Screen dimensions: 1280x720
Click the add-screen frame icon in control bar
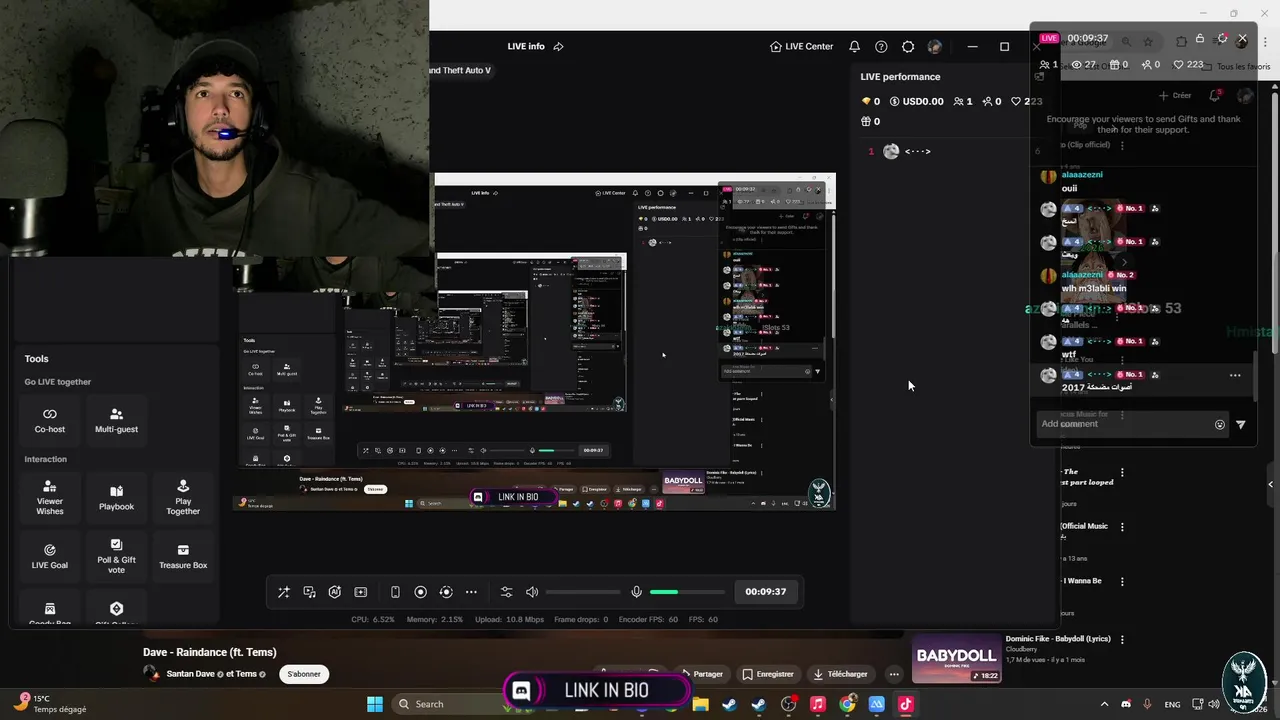pyautogui.click(x=361, y=592)
